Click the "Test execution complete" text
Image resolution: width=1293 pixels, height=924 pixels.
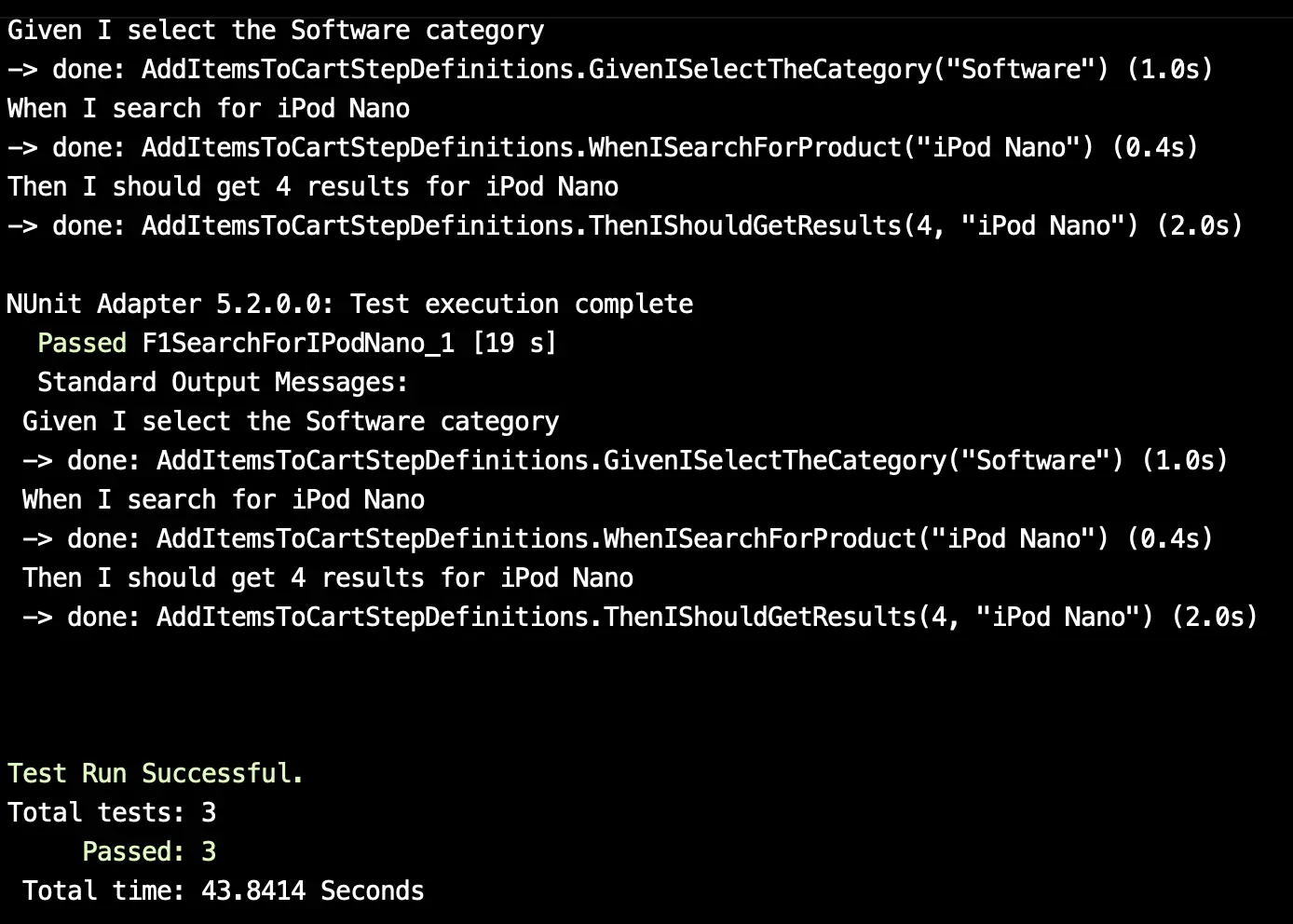[522, 304]
